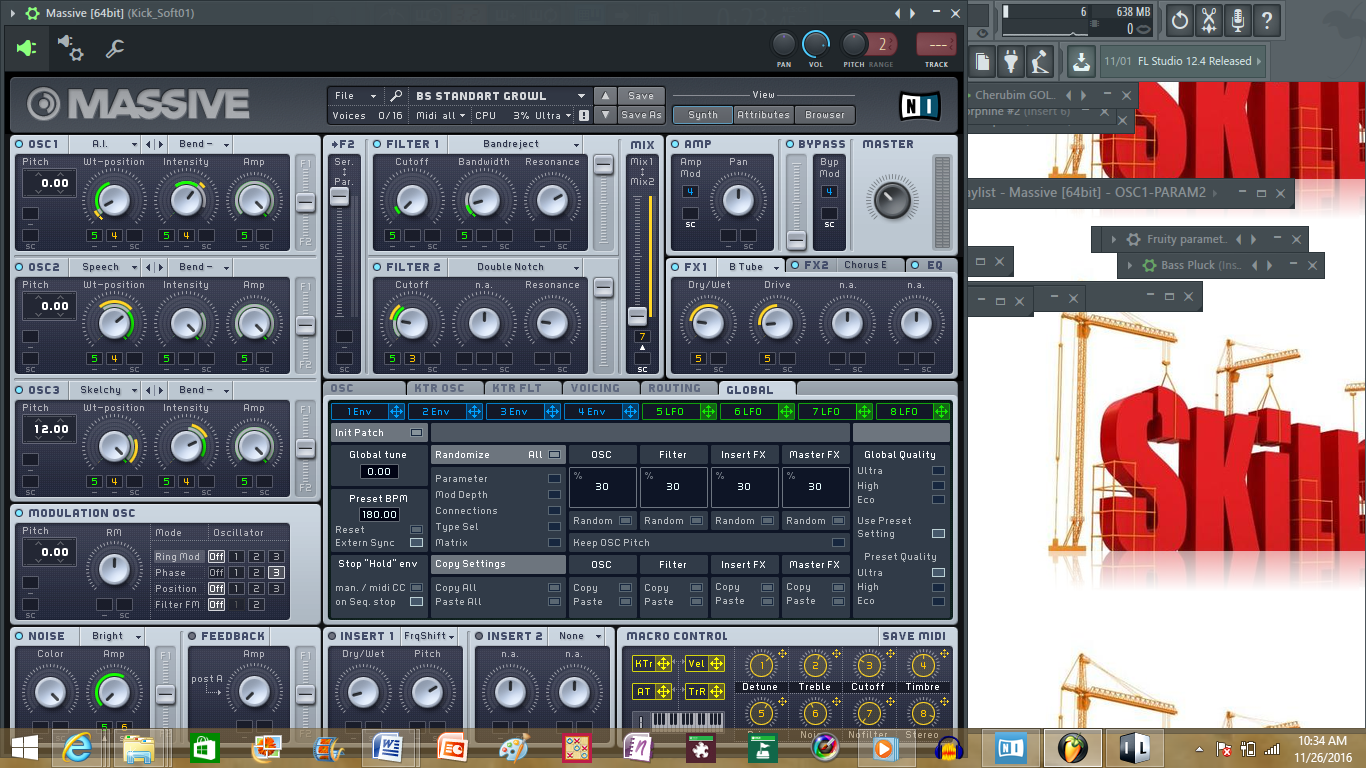This screenshot has width=1366, height=768.
Task: Click the Save button next to preset name
Action: [641, 96]
